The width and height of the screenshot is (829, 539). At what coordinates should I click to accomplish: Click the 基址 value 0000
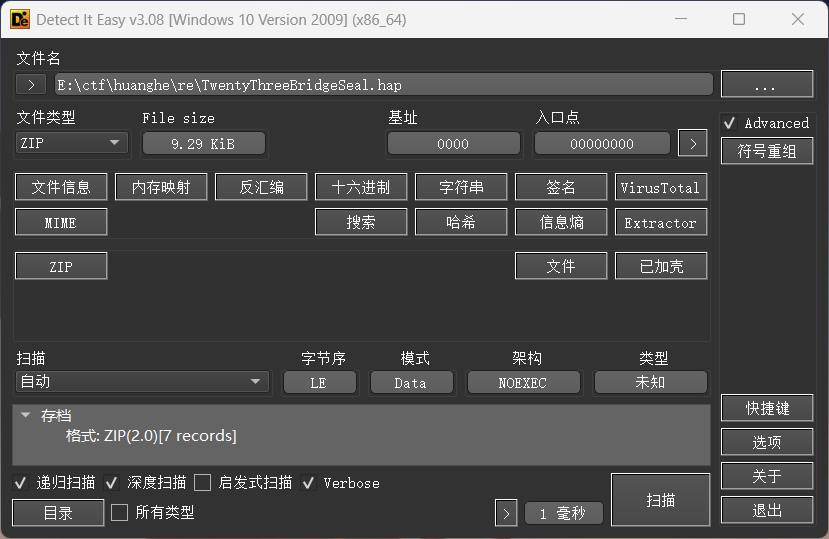click(x=454, y=143)
